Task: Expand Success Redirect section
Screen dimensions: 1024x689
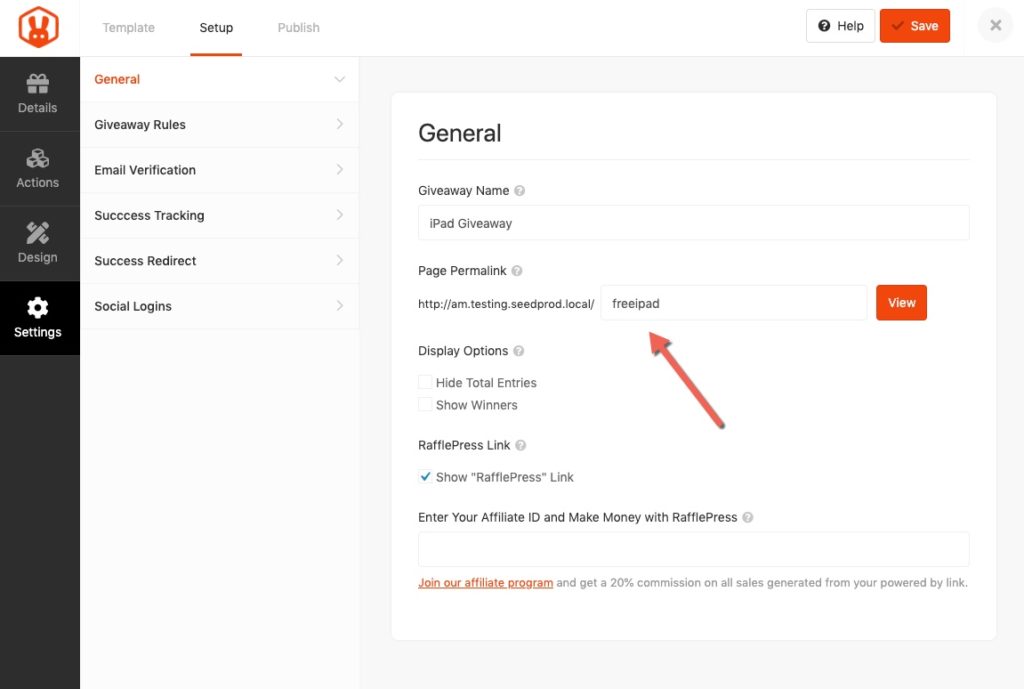Action: pos(219,261)
